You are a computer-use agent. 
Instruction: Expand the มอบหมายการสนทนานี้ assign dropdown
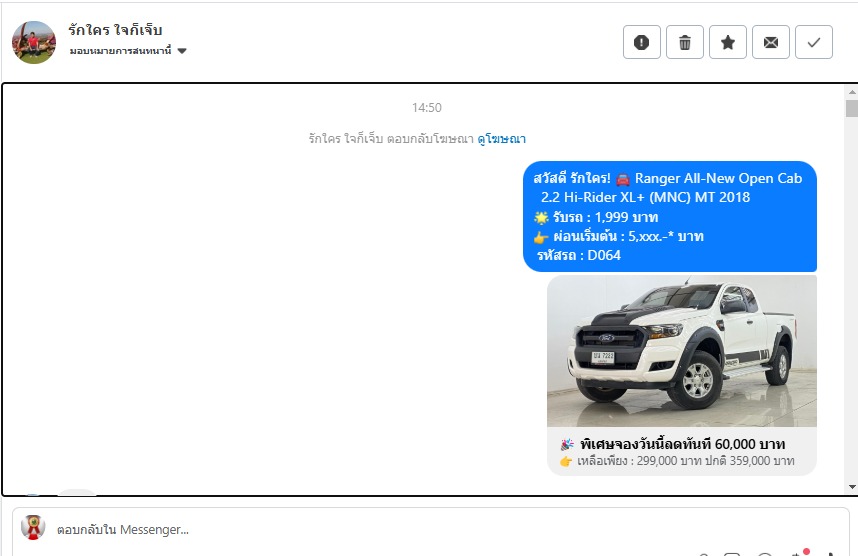tap(128, 51)
